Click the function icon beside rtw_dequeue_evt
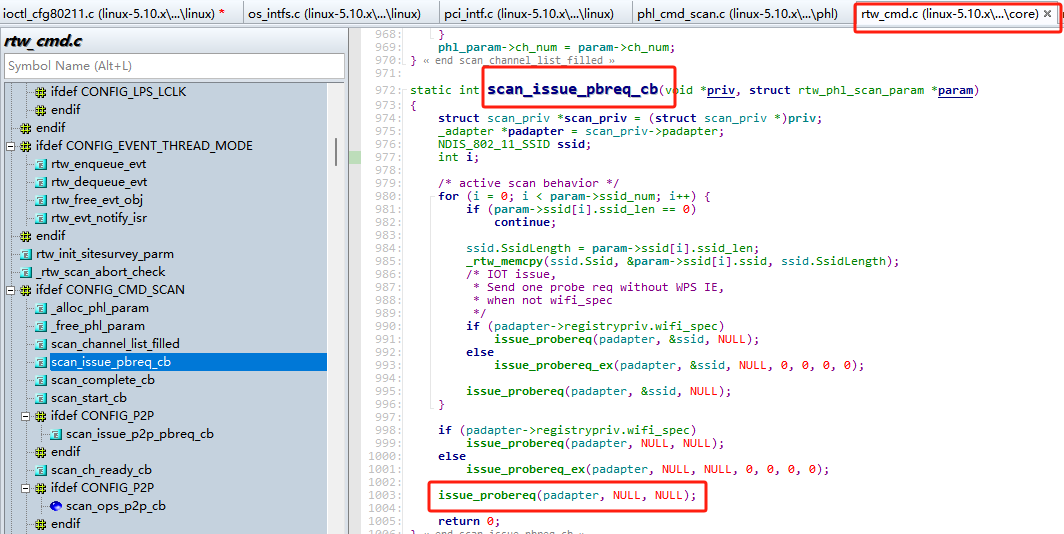Viewport: 1064px width, 534px height. tap(41, 182)
